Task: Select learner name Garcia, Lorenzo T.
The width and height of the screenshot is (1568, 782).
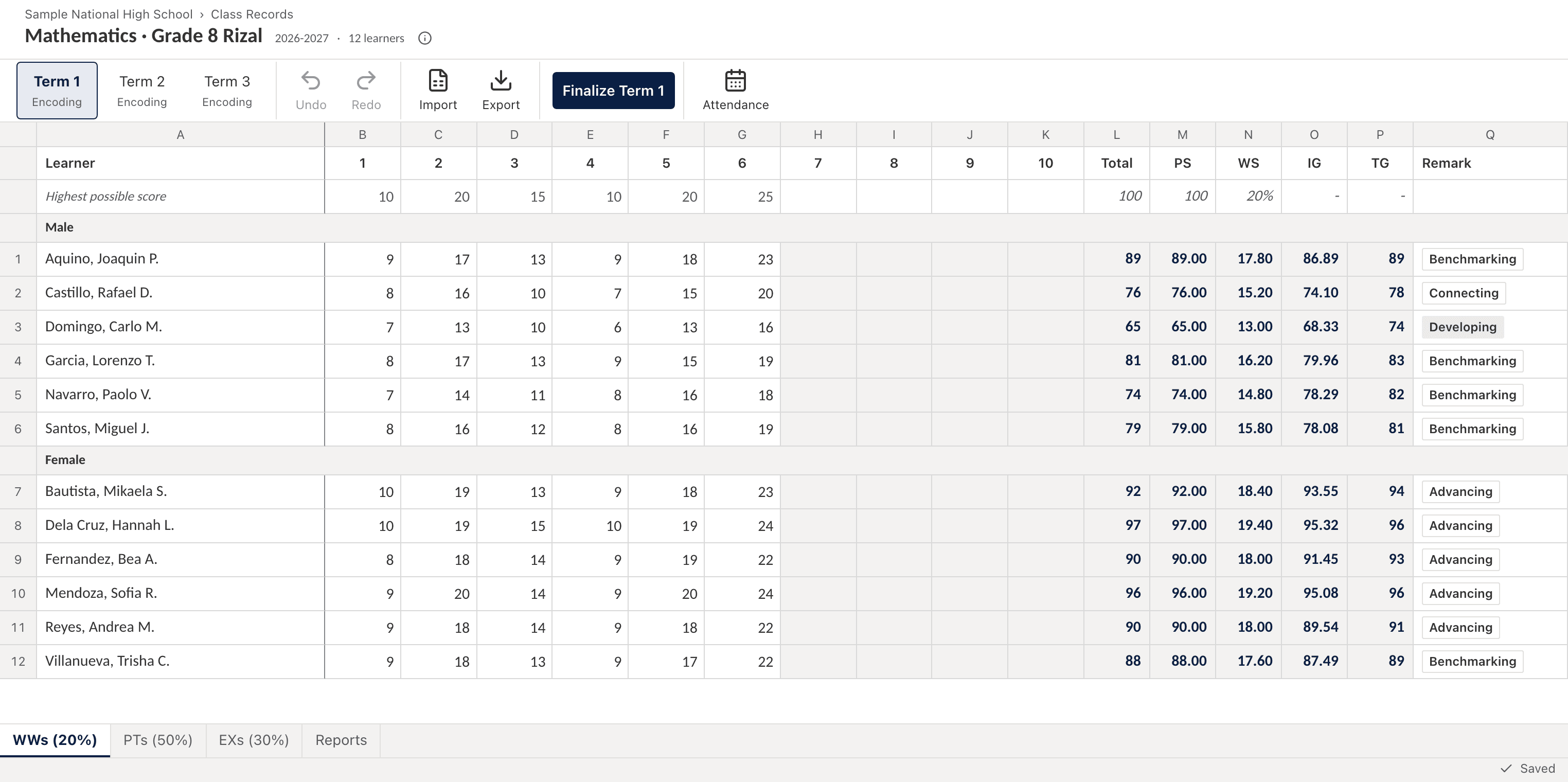Action: tap(100, 360)
